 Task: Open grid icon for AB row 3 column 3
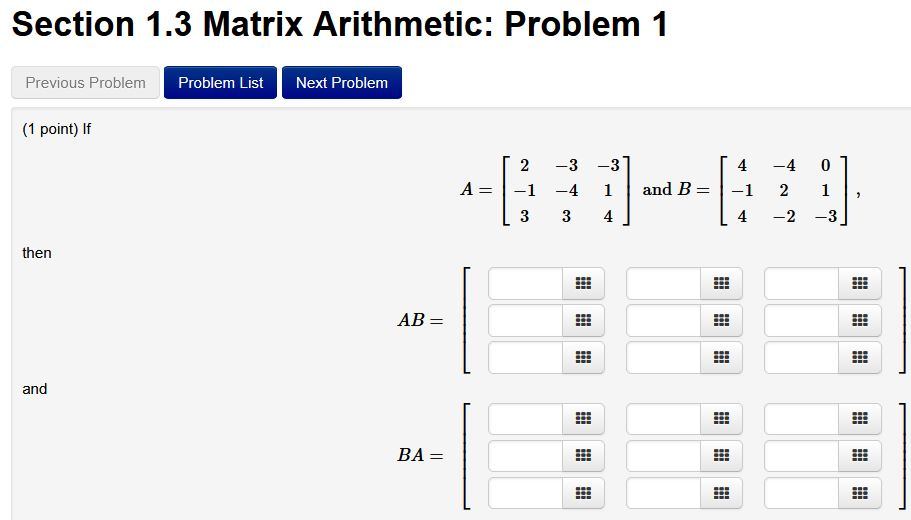tap(860, 357)
